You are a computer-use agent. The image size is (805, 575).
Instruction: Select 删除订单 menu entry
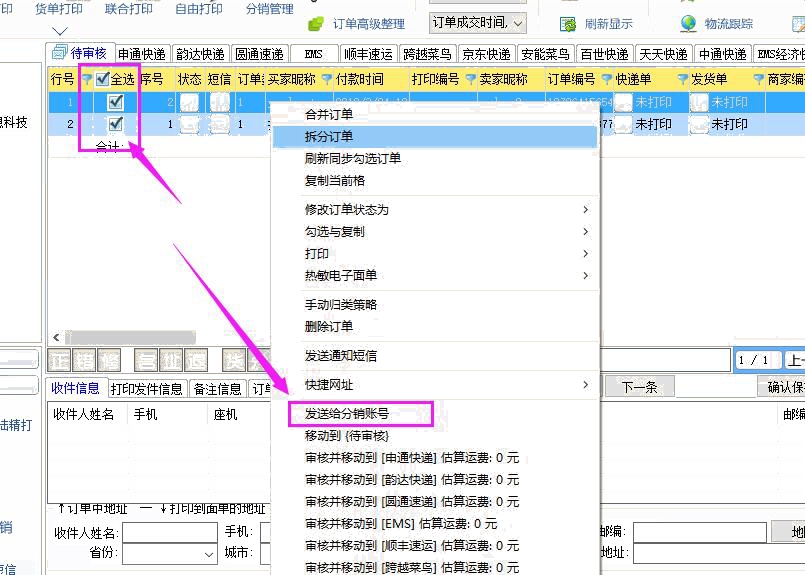tap(435, 327)
